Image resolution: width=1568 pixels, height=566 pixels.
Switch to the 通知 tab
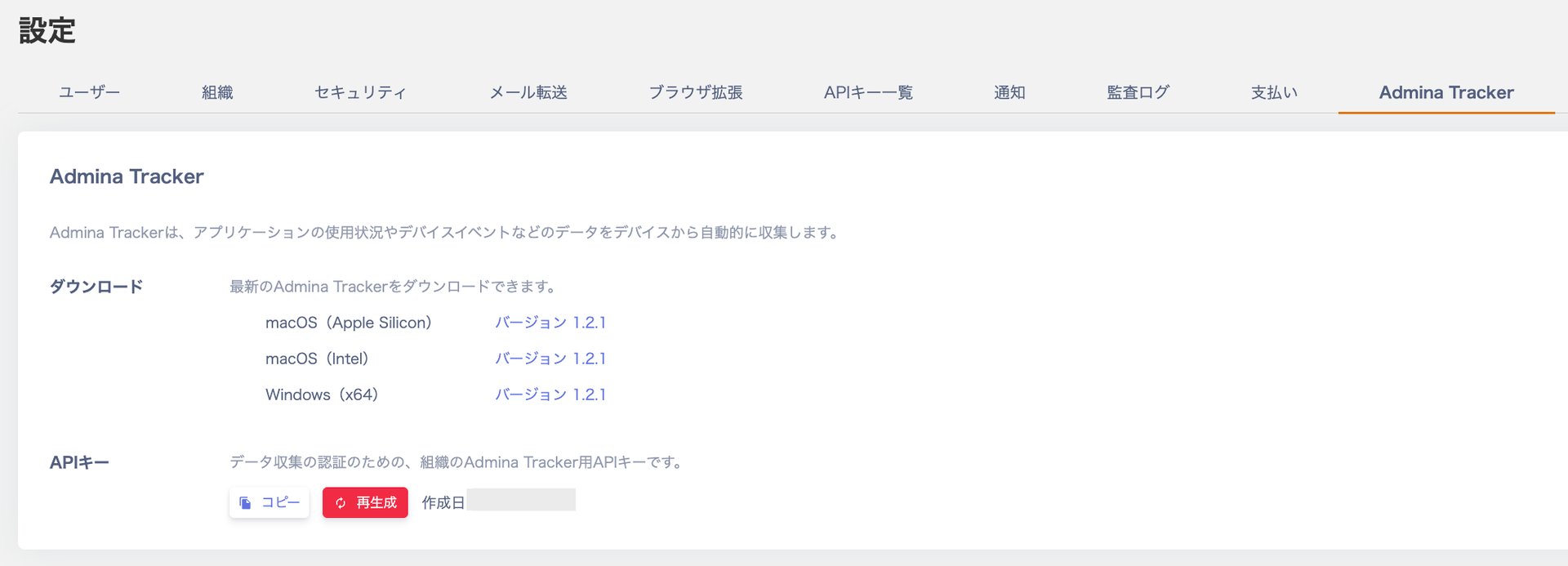(x=1009, y=92)
